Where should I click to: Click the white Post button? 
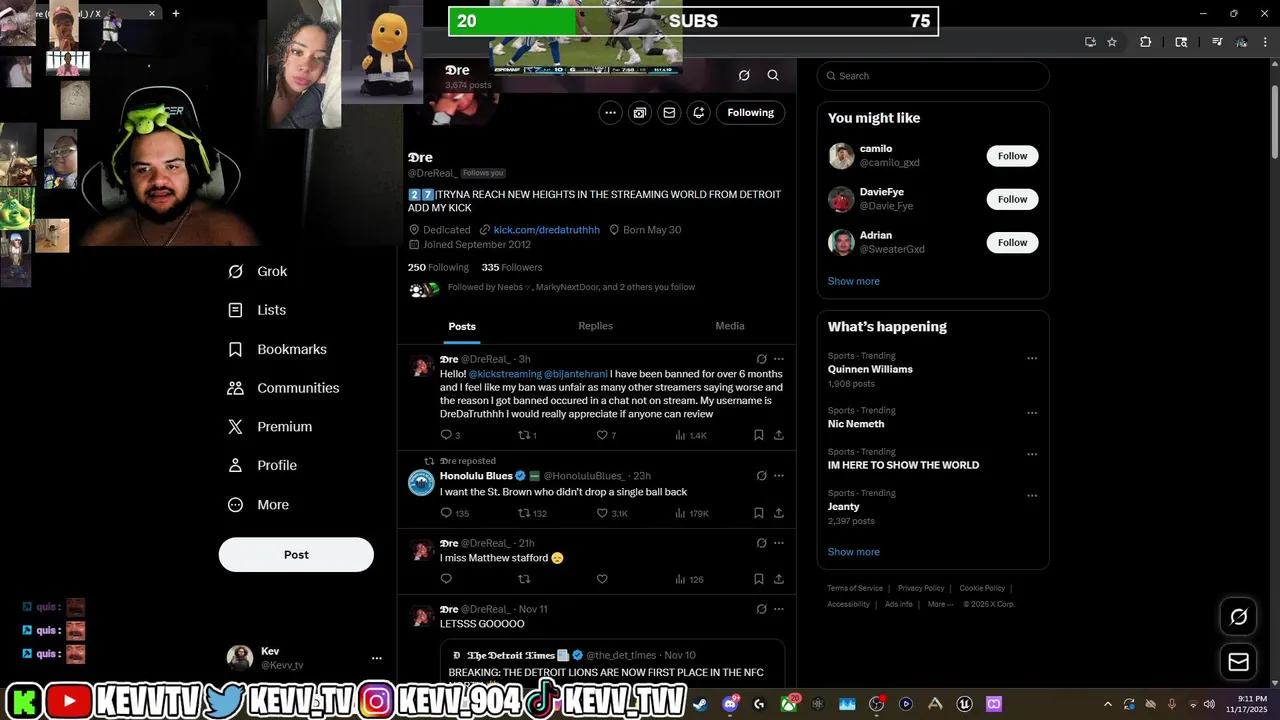(x=296, y=555)
